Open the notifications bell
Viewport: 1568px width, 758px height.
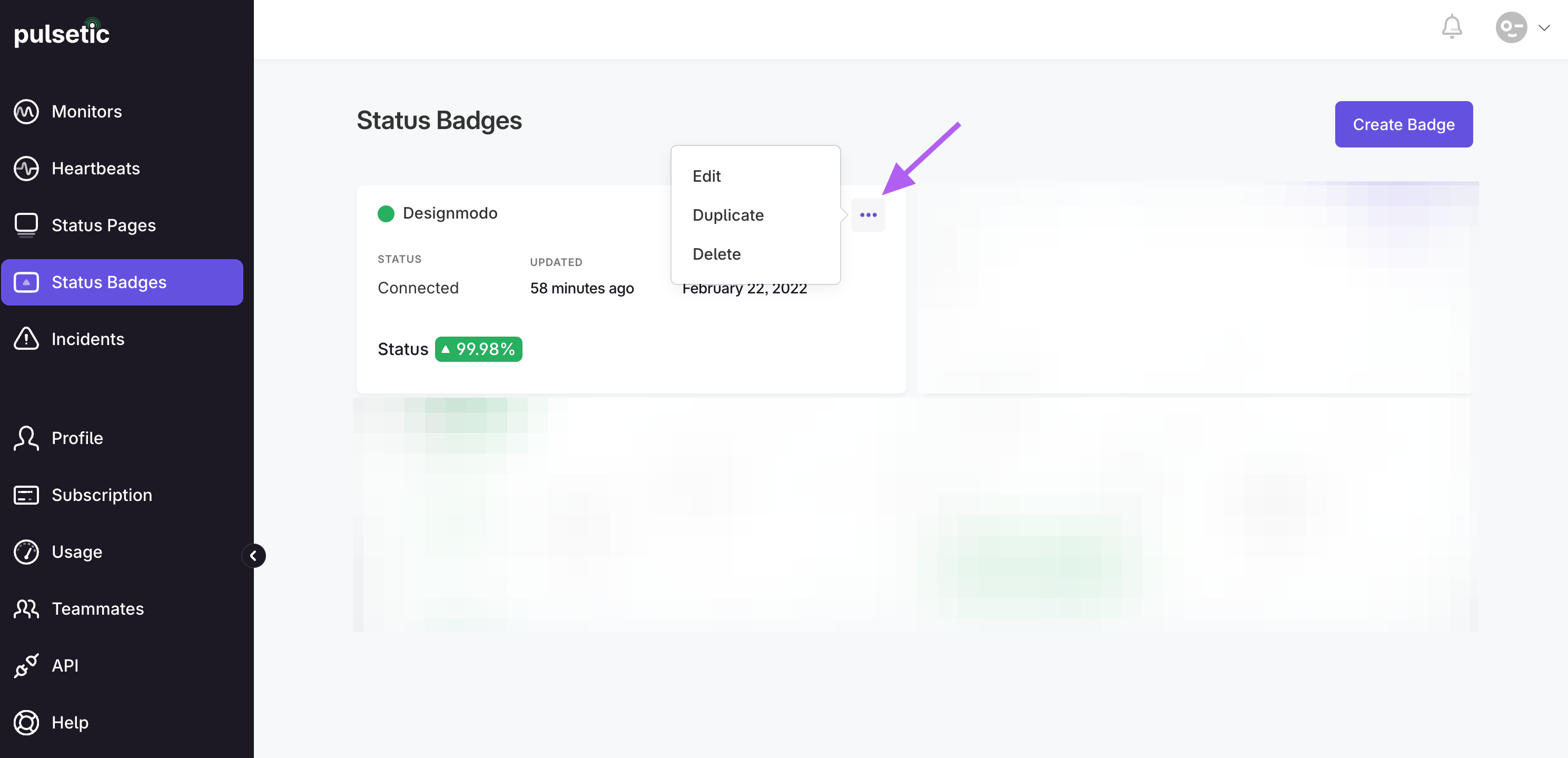coord(1452,27)
